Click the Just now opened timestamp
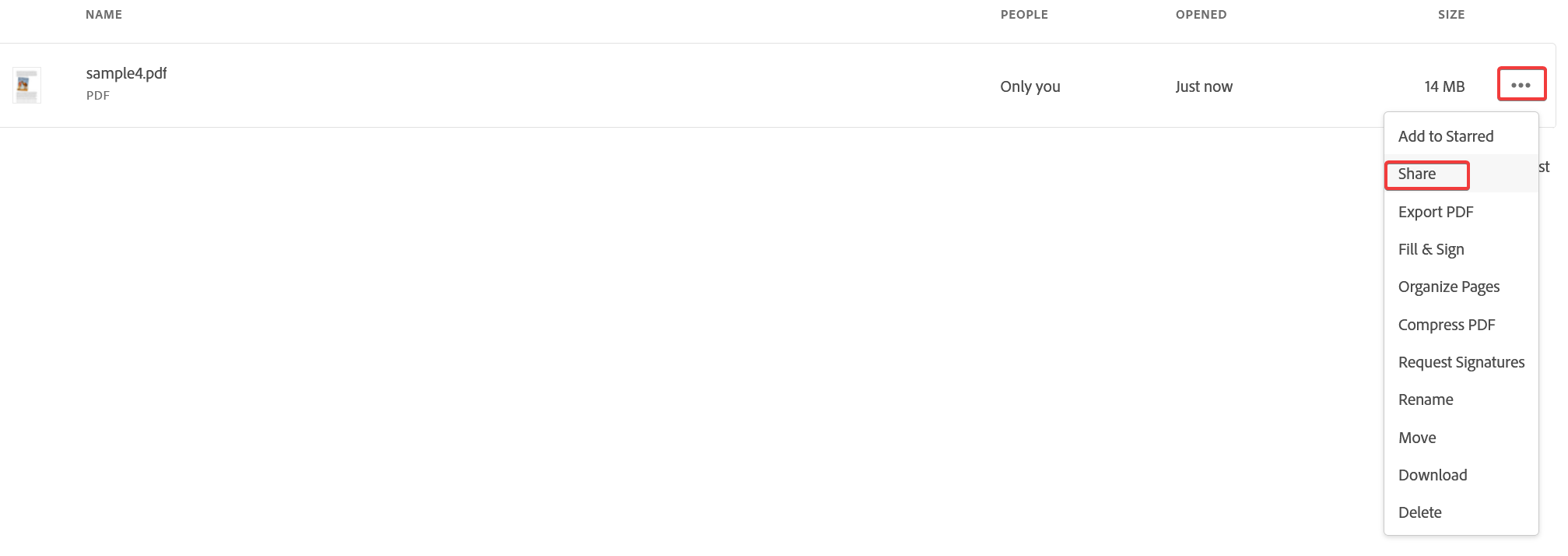The height and width of the screenshot is (556, 1568). 1203,86
